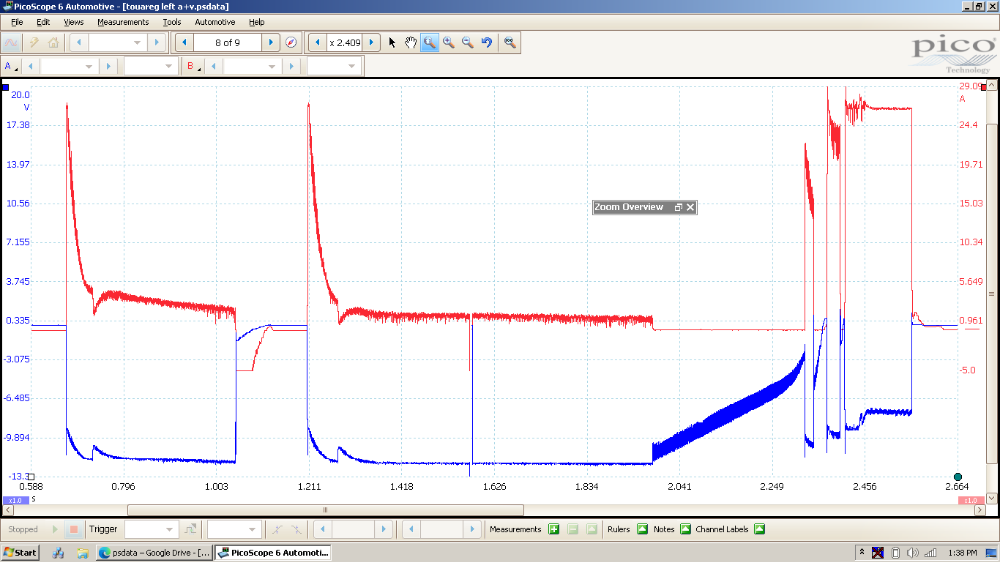Screen dimensions: 1000x562
Task: Click the zoom in magnifier
Action: [448, 42]
